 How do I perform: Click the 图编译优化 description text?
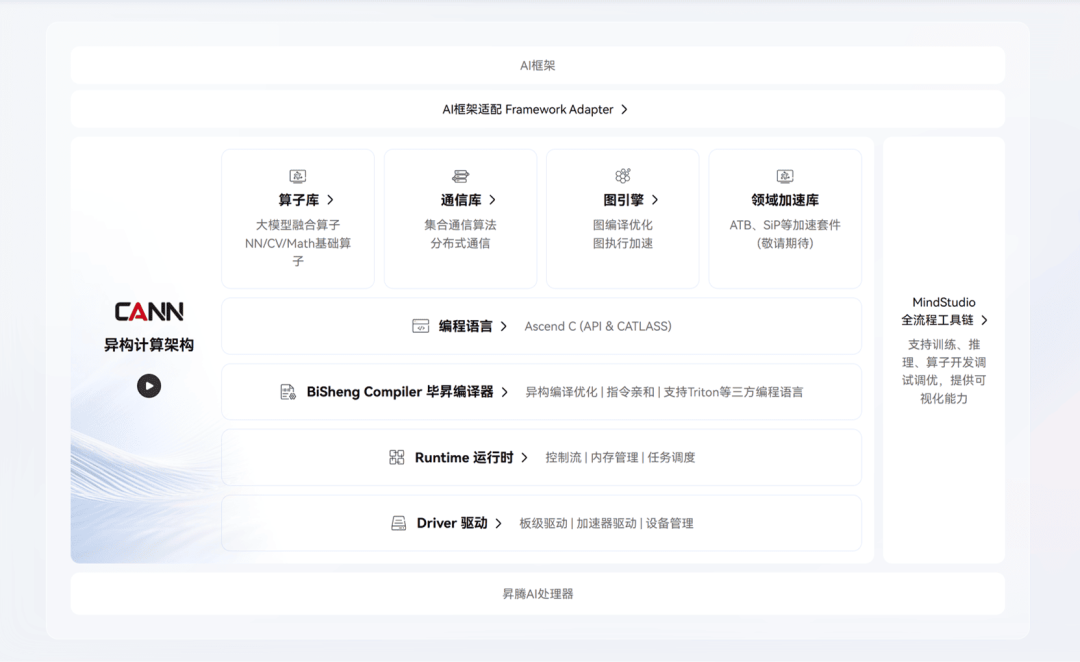pyautogui.click(x=623, y=225)
